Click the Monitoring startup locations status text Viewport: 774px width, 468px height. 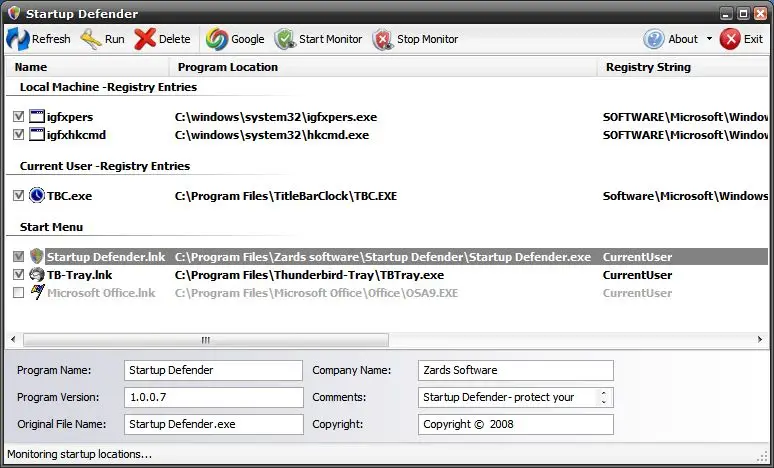tap(79, 454)
